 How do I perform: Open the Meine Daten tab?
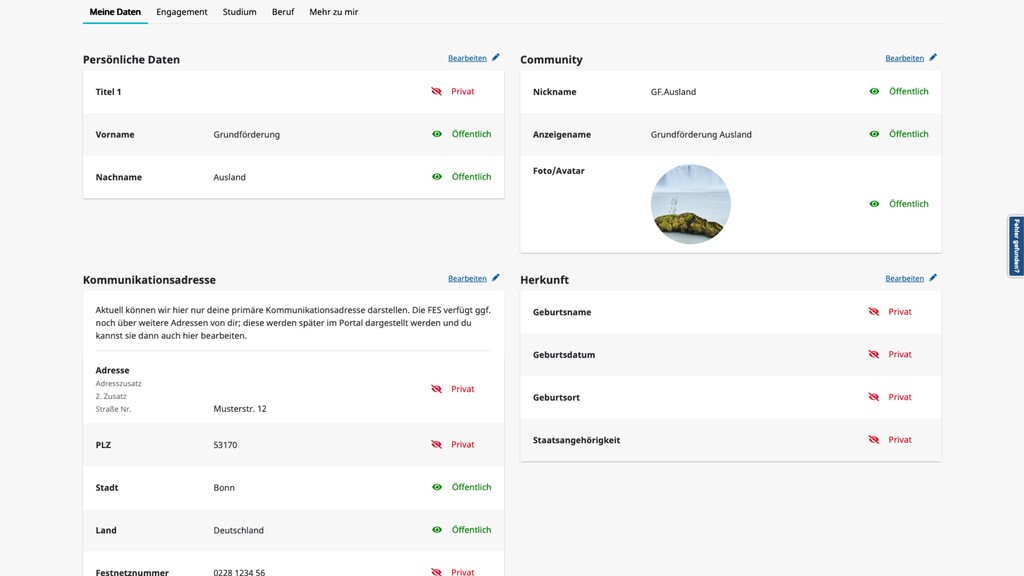click(115, 12)
